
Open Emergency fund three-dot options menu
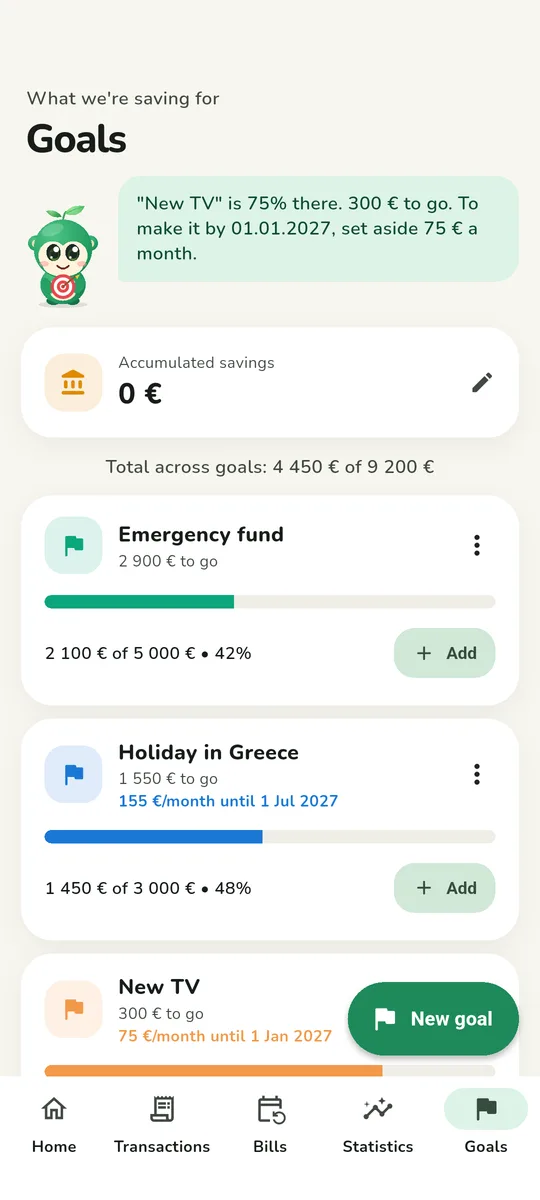click(477, 545)
